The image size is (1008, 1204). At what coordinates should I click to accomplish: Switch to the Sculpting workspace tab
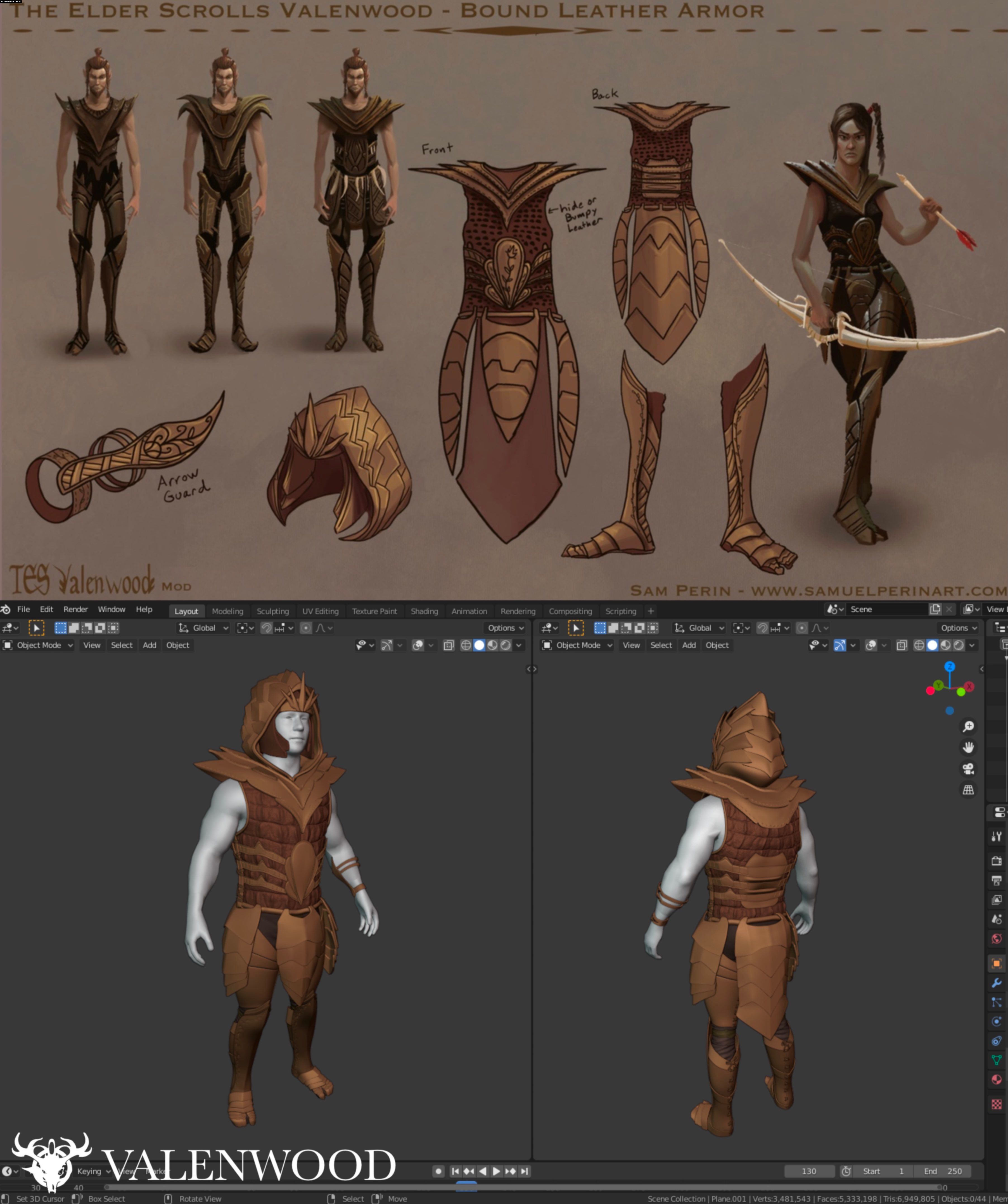[272, 611]
